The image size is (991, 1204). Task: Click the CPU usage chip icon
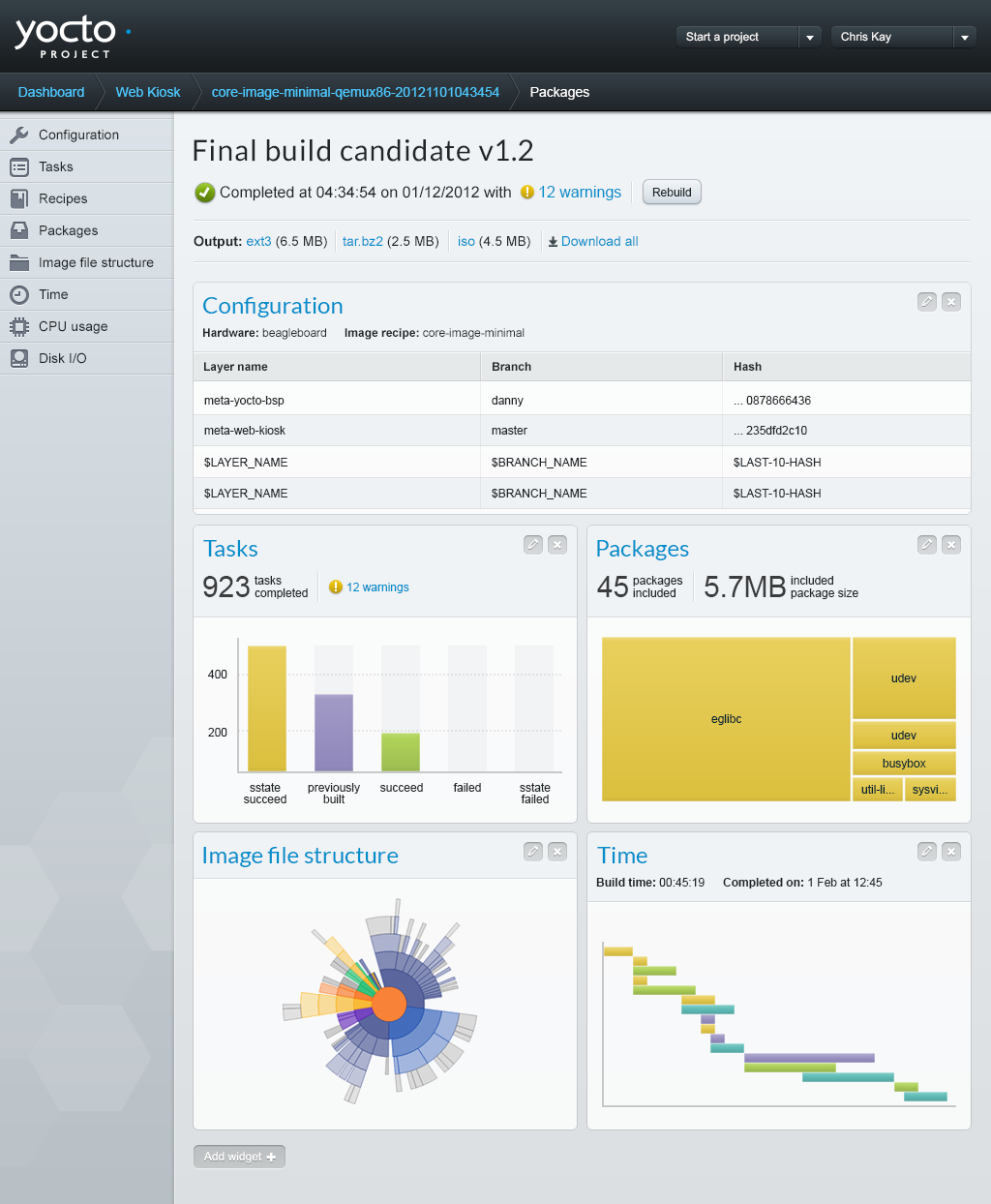click(19, 327)
